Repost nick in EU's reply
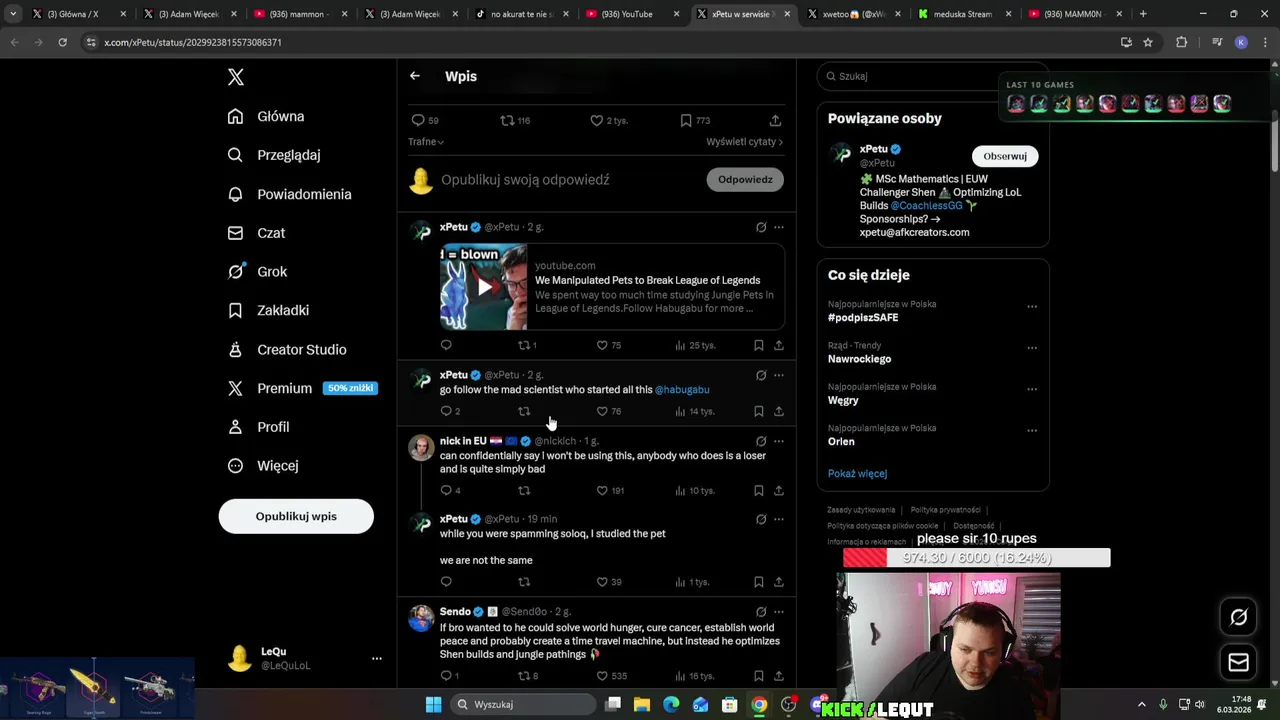1280x720 pixels. (x=524, y=491)
